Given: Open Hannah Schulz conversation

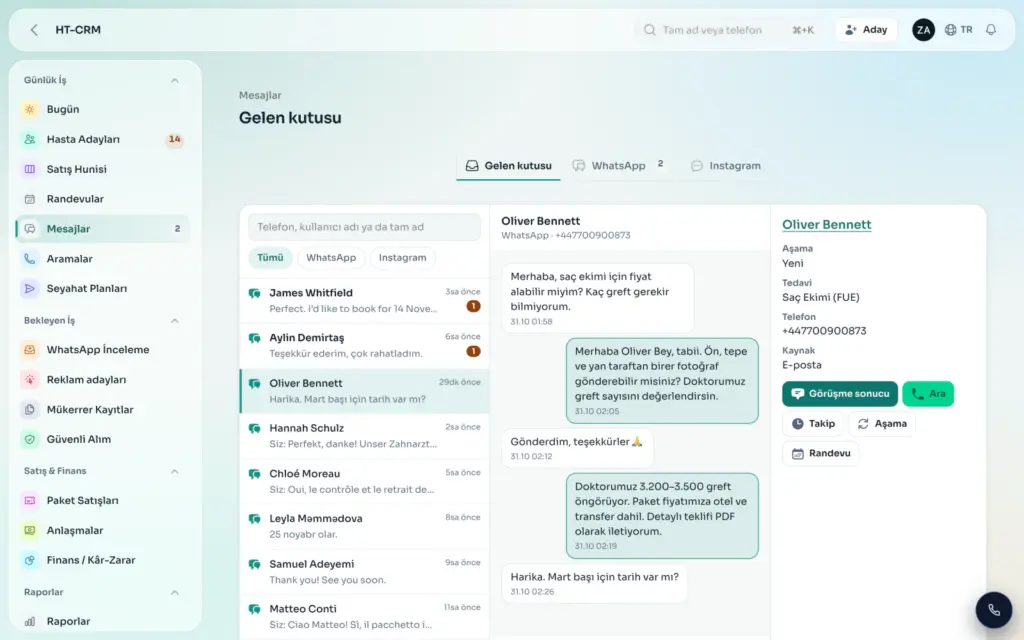Looking at the screenshot, I should [x=364, y=436].
